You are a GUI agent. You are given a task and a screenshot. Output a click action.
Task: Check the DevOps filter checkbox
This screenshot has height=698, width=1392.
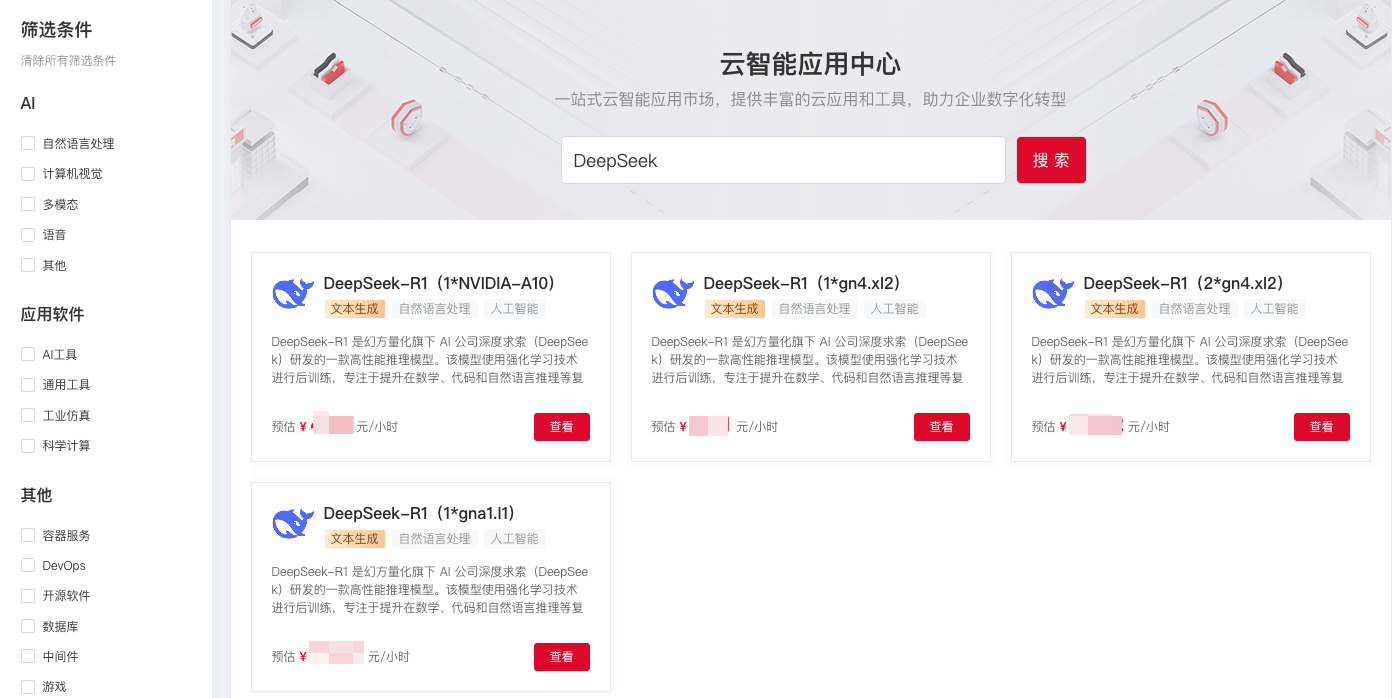(x=28, y=565)
